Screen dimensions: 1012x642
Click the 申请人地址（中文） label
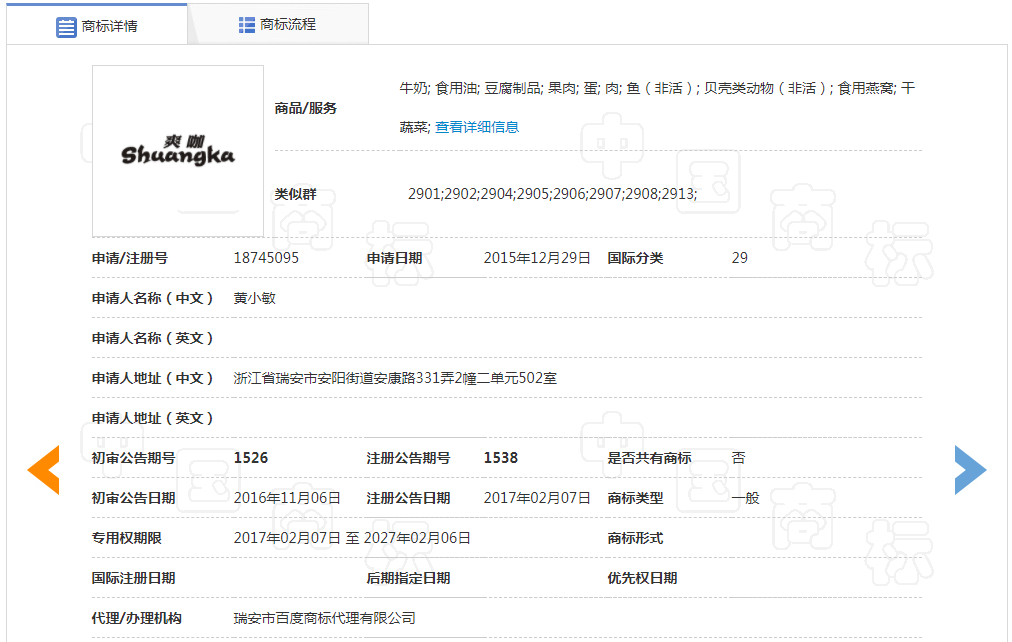click(x=152, y=378)
